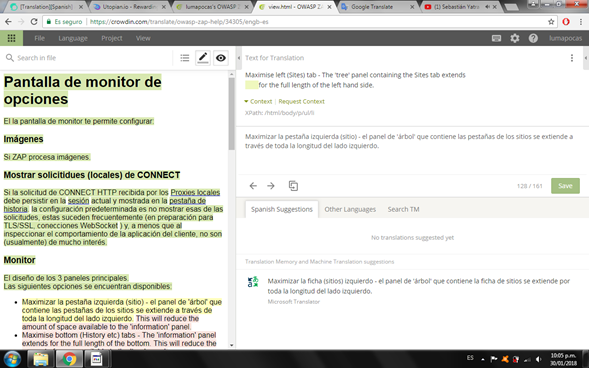Click the file preview scrollbar thumb
Screen dimensions: 589x368
pyautogui.click(x=231, y=113)
